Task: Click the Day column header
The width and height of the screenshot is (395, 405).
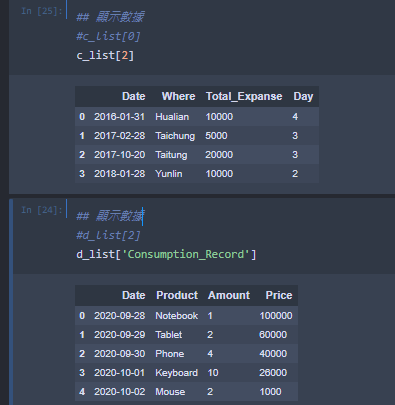Action: (303, 96)
